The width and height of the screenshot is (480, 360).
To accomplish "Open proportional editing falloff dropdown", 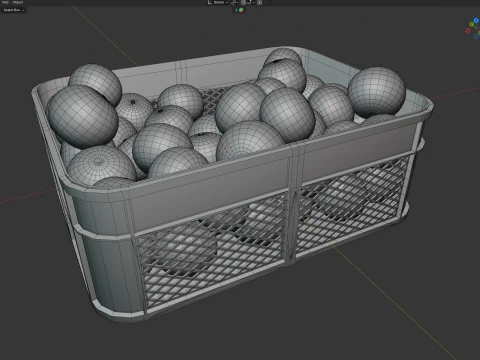I will (267, 2).
